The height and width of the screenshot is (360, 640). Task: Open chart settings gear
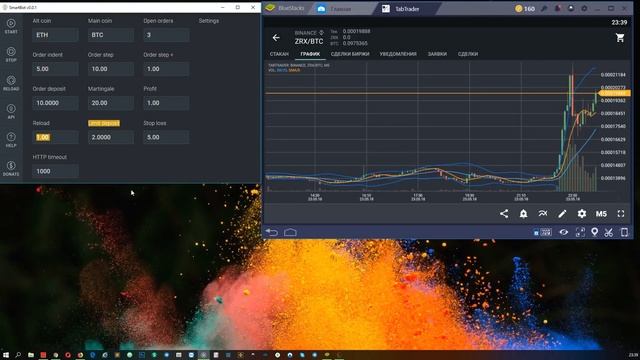582,213
